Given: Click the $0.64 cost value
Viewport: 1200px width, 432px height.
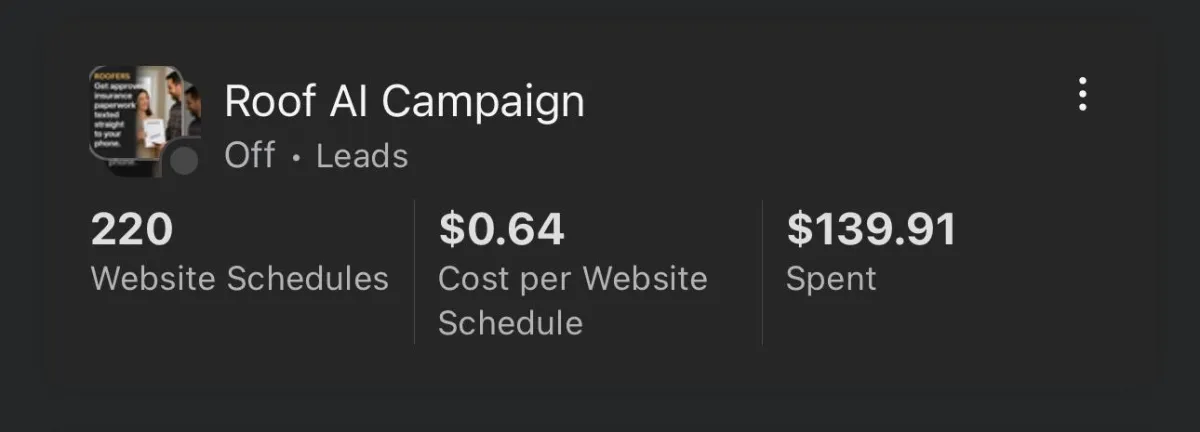Looking at the screenshot, I should point(501,230).
